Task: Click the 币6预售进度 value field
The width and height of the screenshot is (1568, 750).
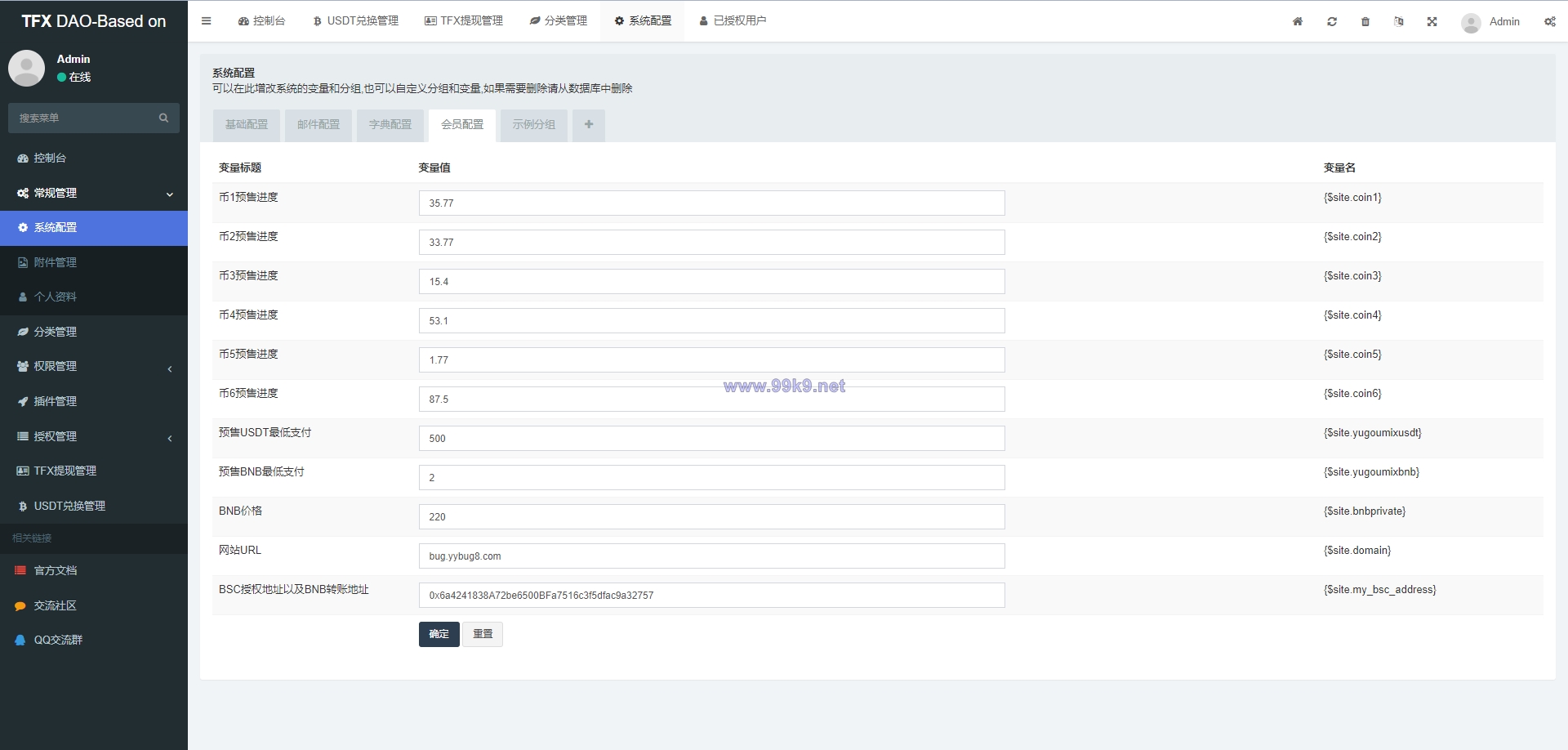Action: (711, 400)
